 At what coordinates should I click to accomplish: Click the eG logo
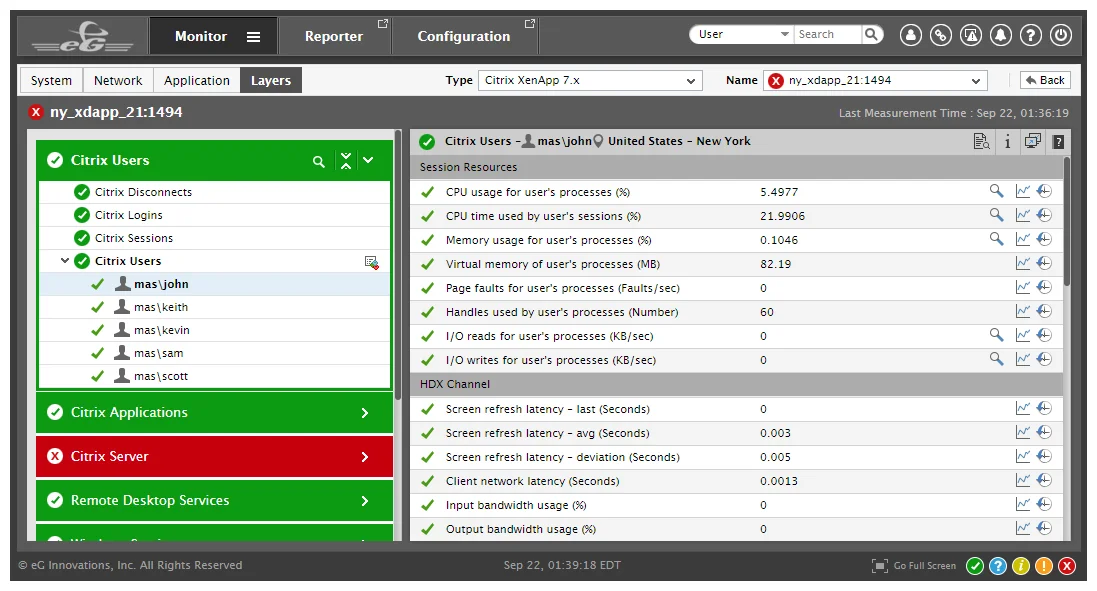click(x=83, y=36)
